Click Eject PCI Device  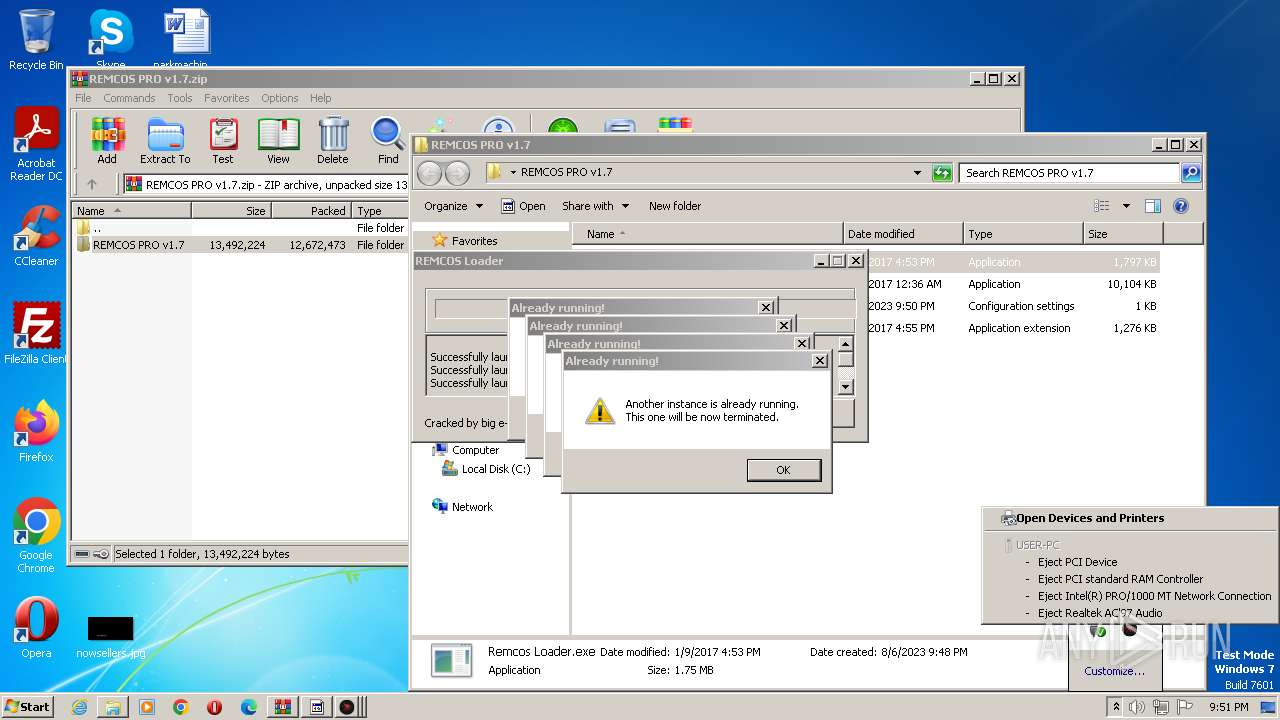[x=1077, y=562]
